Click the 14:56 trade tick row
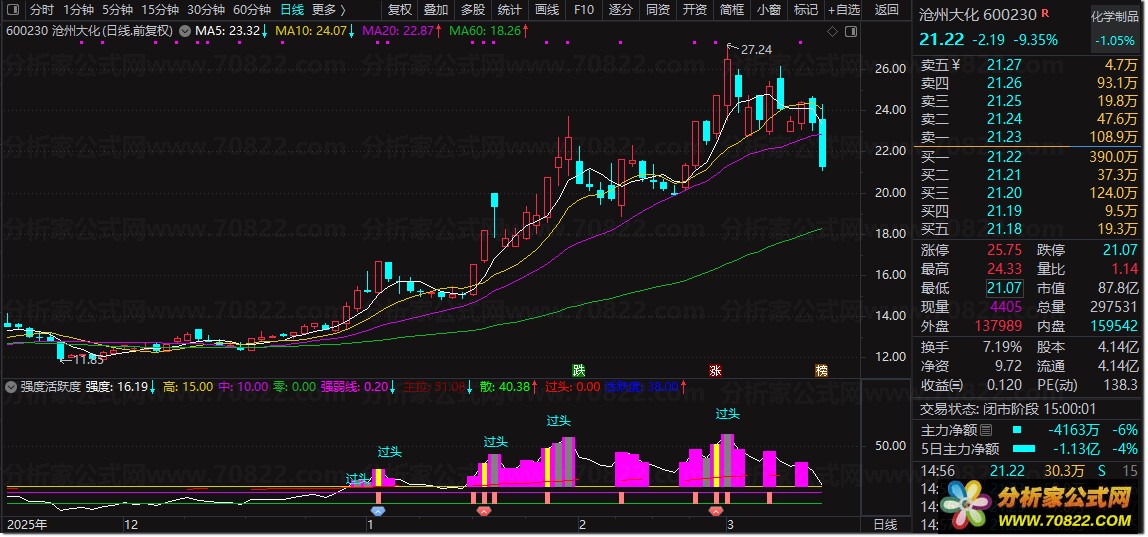The height and width of the screenshot is (537, 1148). (x=1029, y=470)
